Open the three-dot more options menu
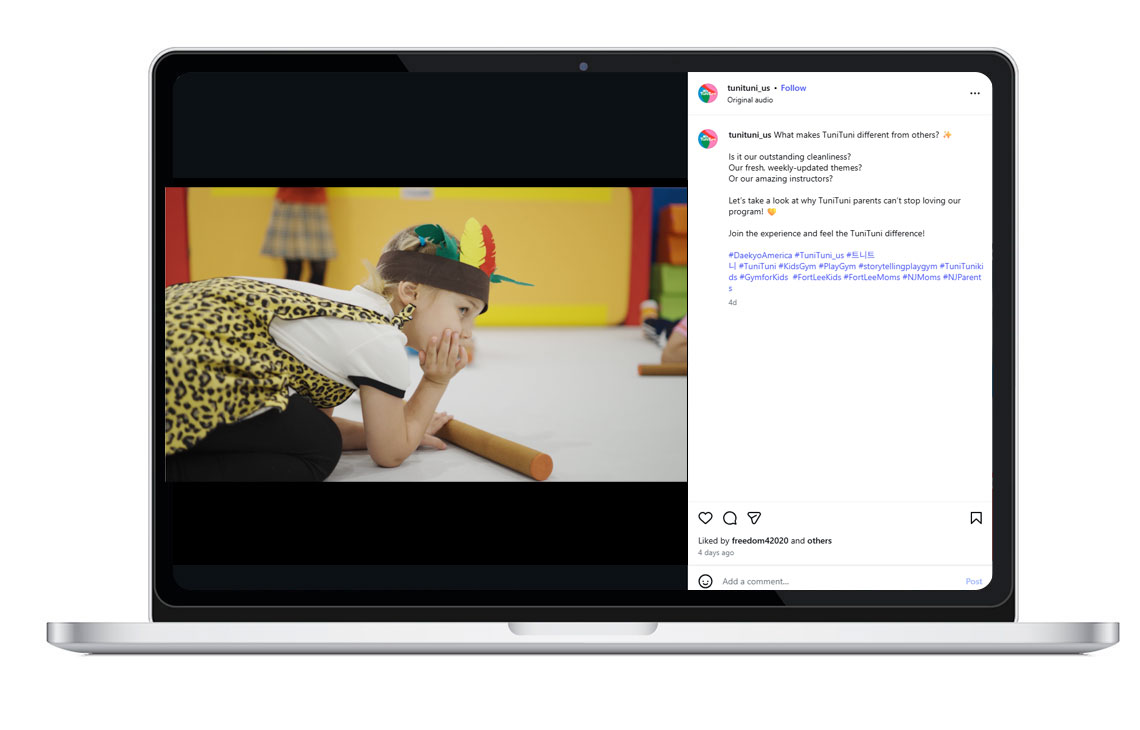Screen dimensions: 1140x730 pos(974,94)
